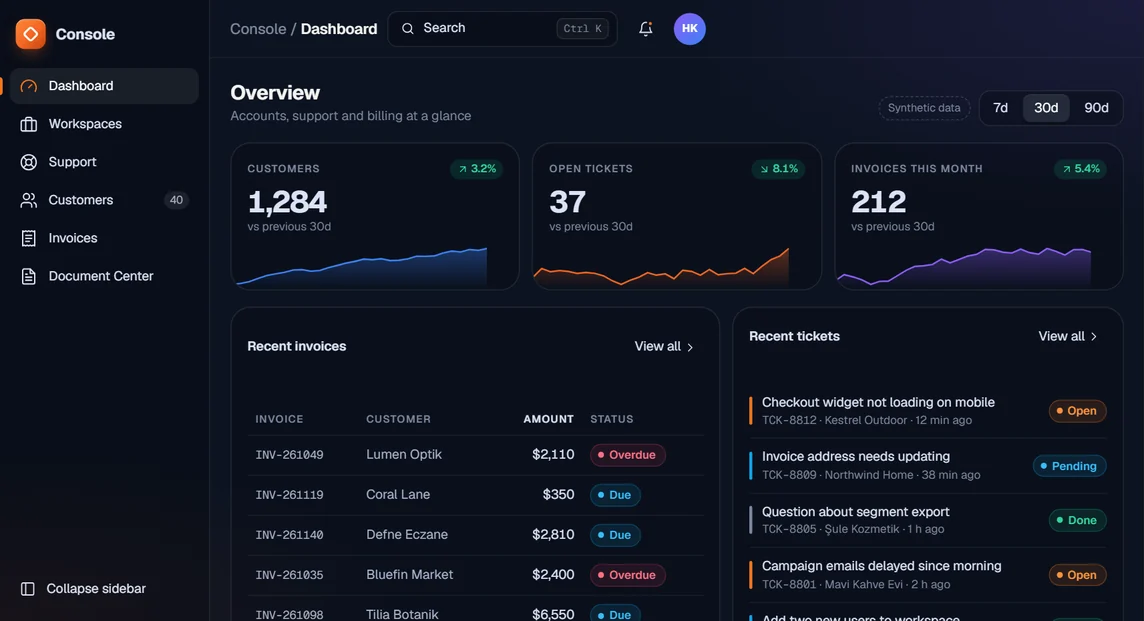The image size is (1144, 621).
Task: Open invoice INV-261140
Action: 290,535
